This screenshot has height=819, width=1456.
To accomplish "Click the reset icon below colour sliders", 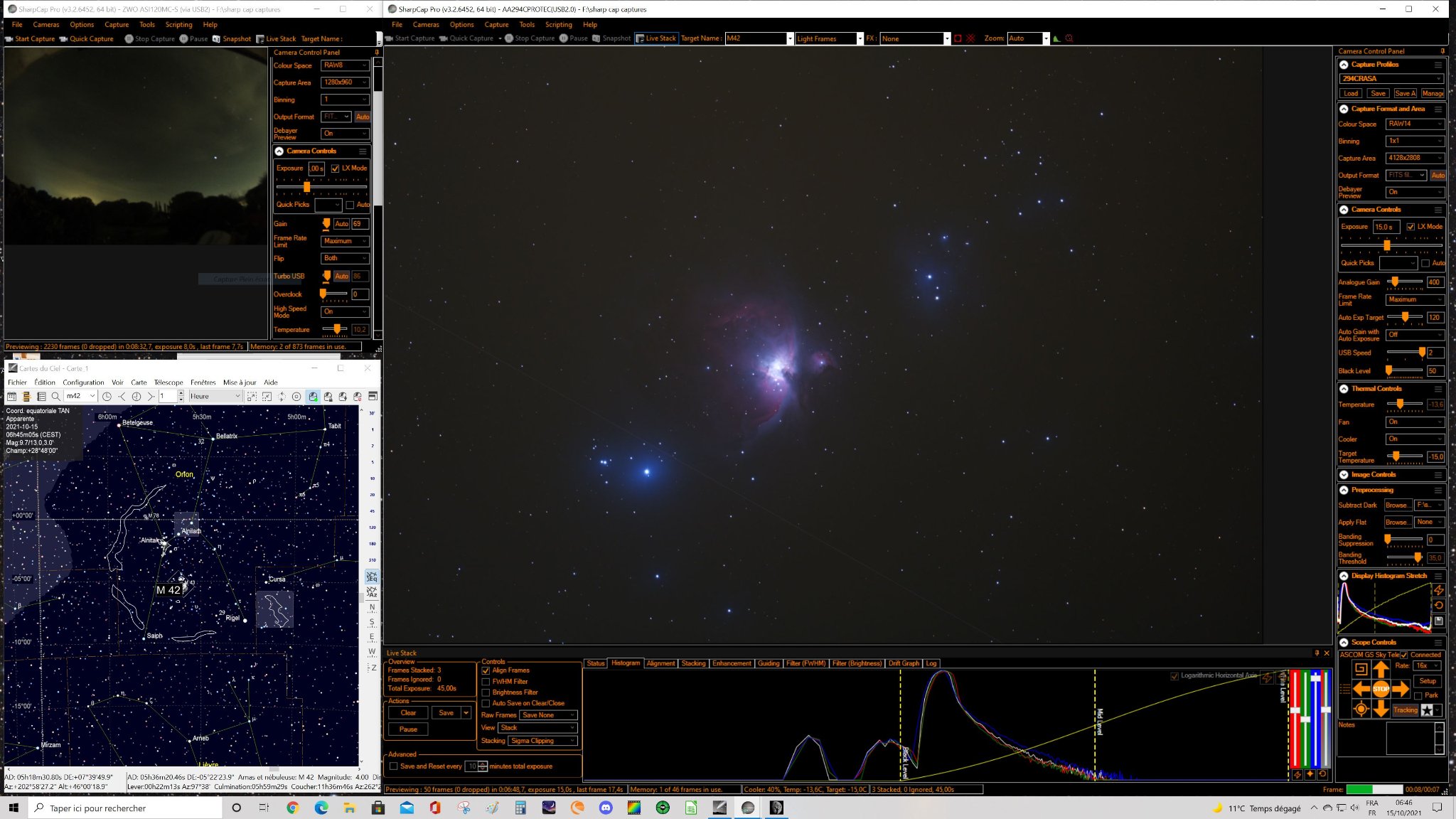I will [x=1322, y=774].
